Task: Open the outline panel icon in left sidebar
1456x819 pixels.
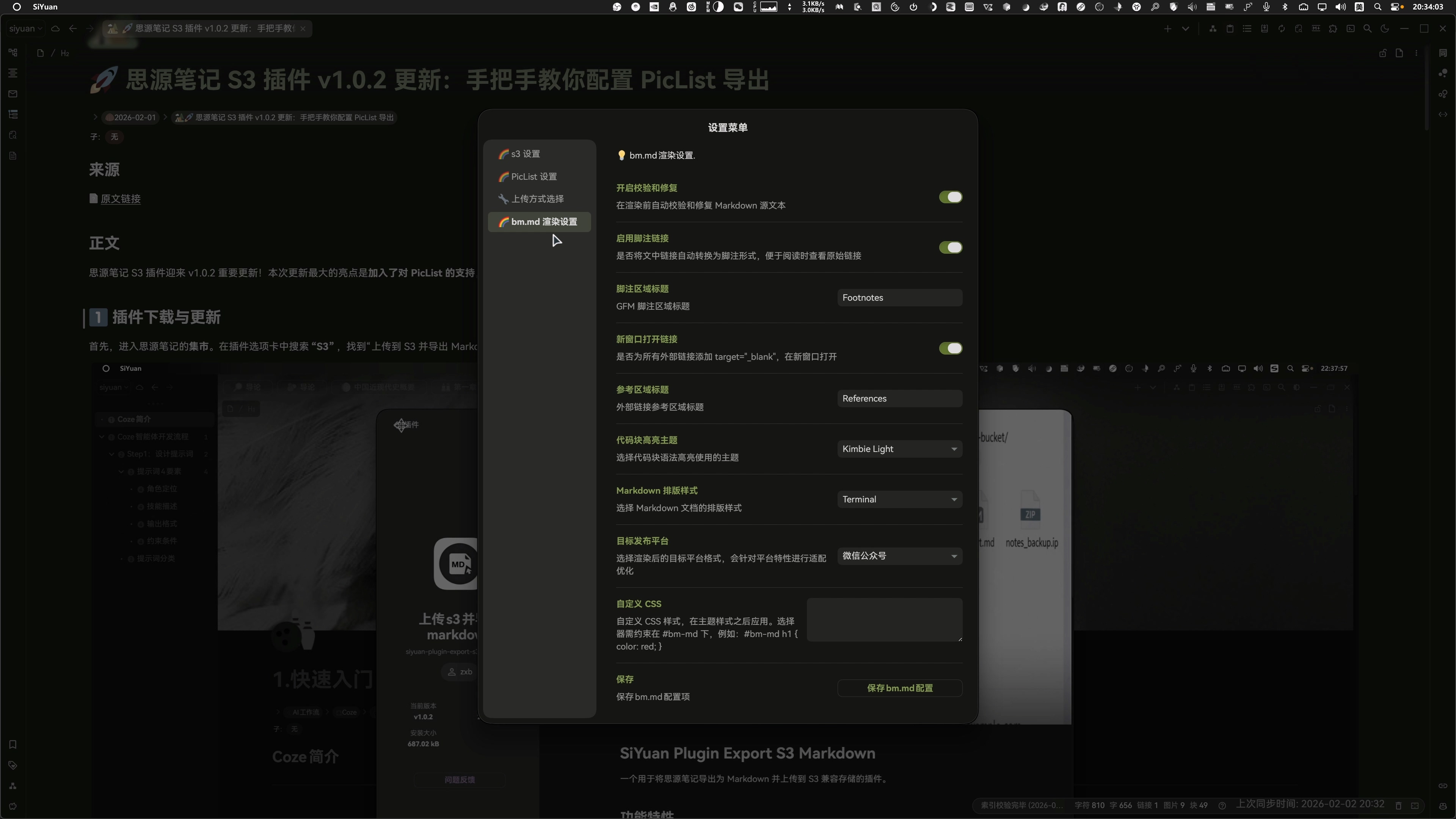Action: pyautogui.click(x=13, y=73)
